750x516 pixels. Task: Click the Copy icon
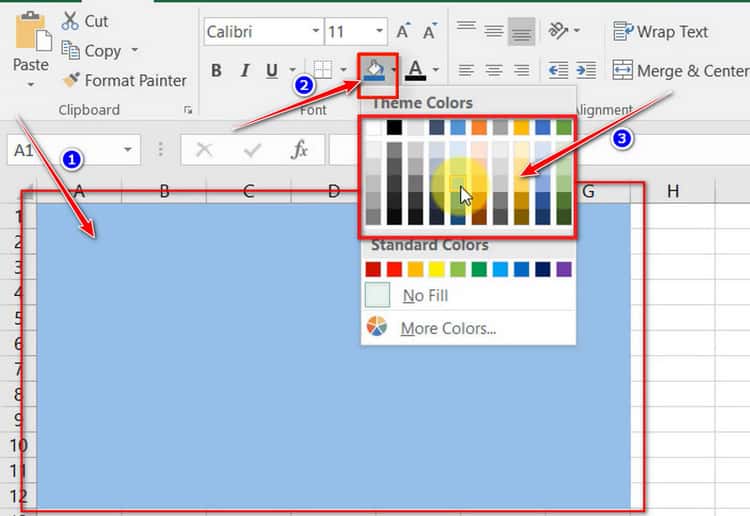click(x=71, y=50)
